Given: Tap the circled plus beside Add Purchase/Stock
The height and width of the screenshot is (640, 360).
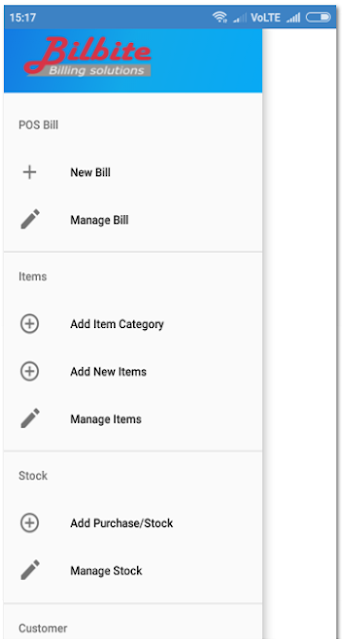Looking at the screenshot, I should click(29, 523).
